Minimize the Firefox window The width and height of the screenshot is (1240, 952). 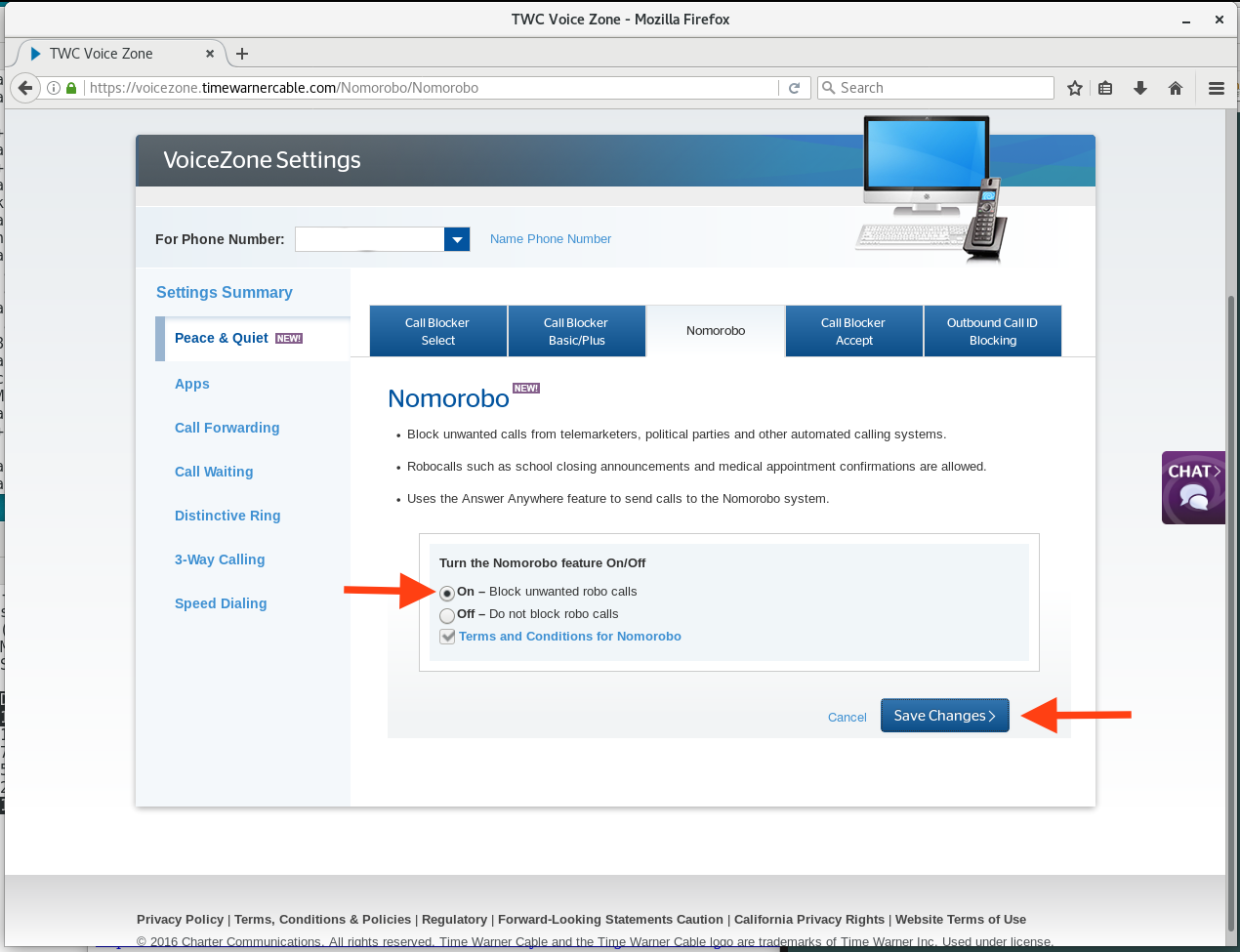[1186, 20]
